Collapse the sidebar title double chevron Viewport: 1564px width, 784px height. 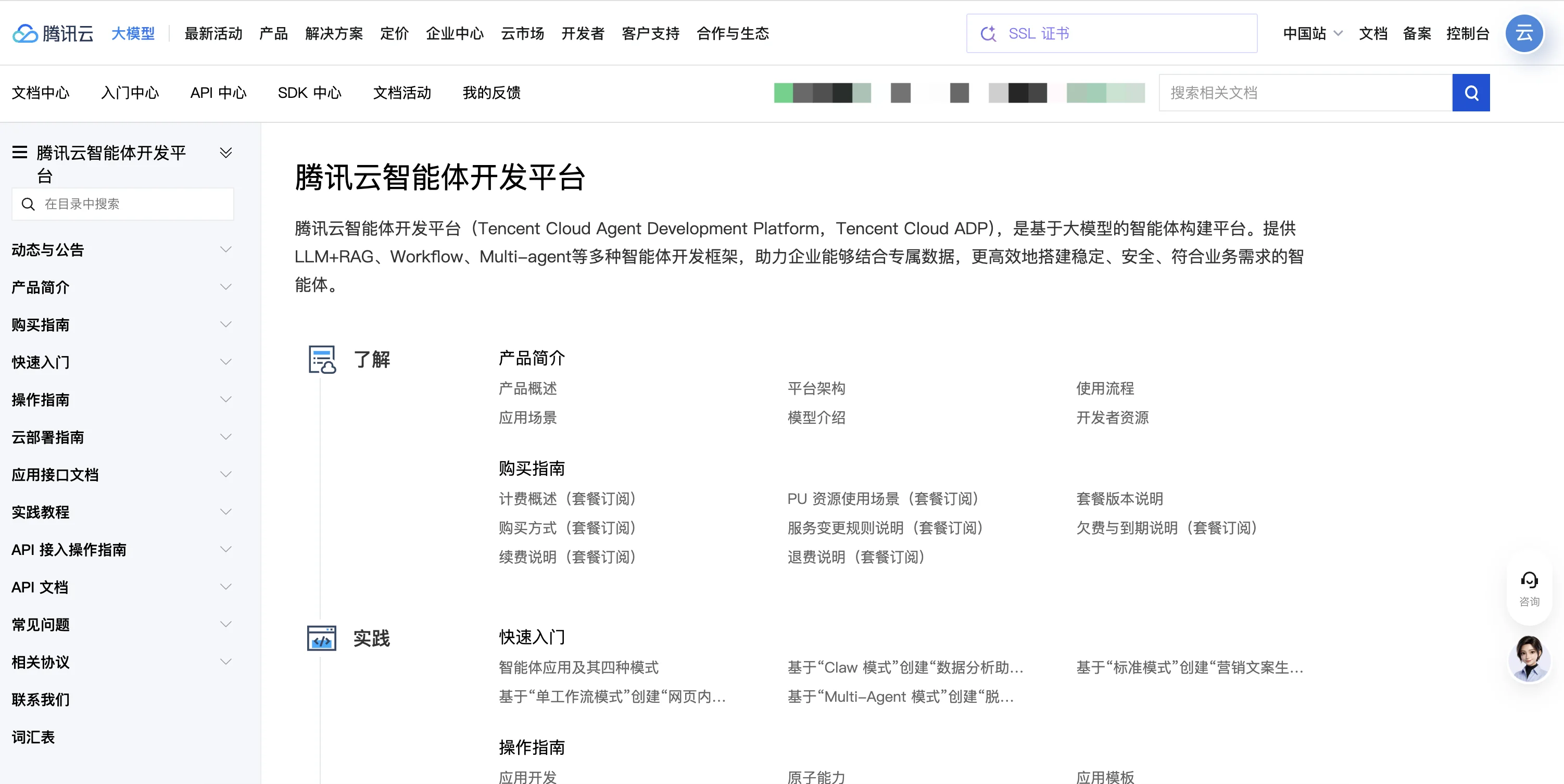(226, 153)
